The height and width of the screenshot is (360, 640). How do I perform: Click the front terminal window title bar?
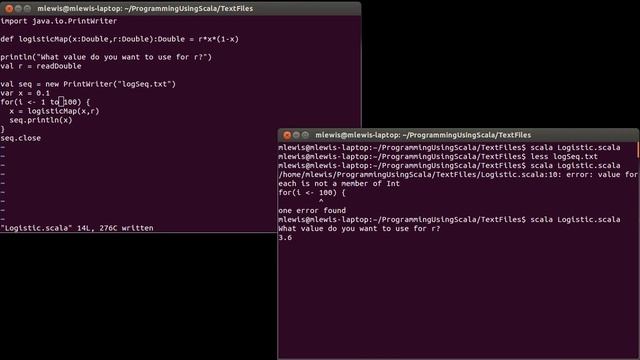[x=458, y=135]
